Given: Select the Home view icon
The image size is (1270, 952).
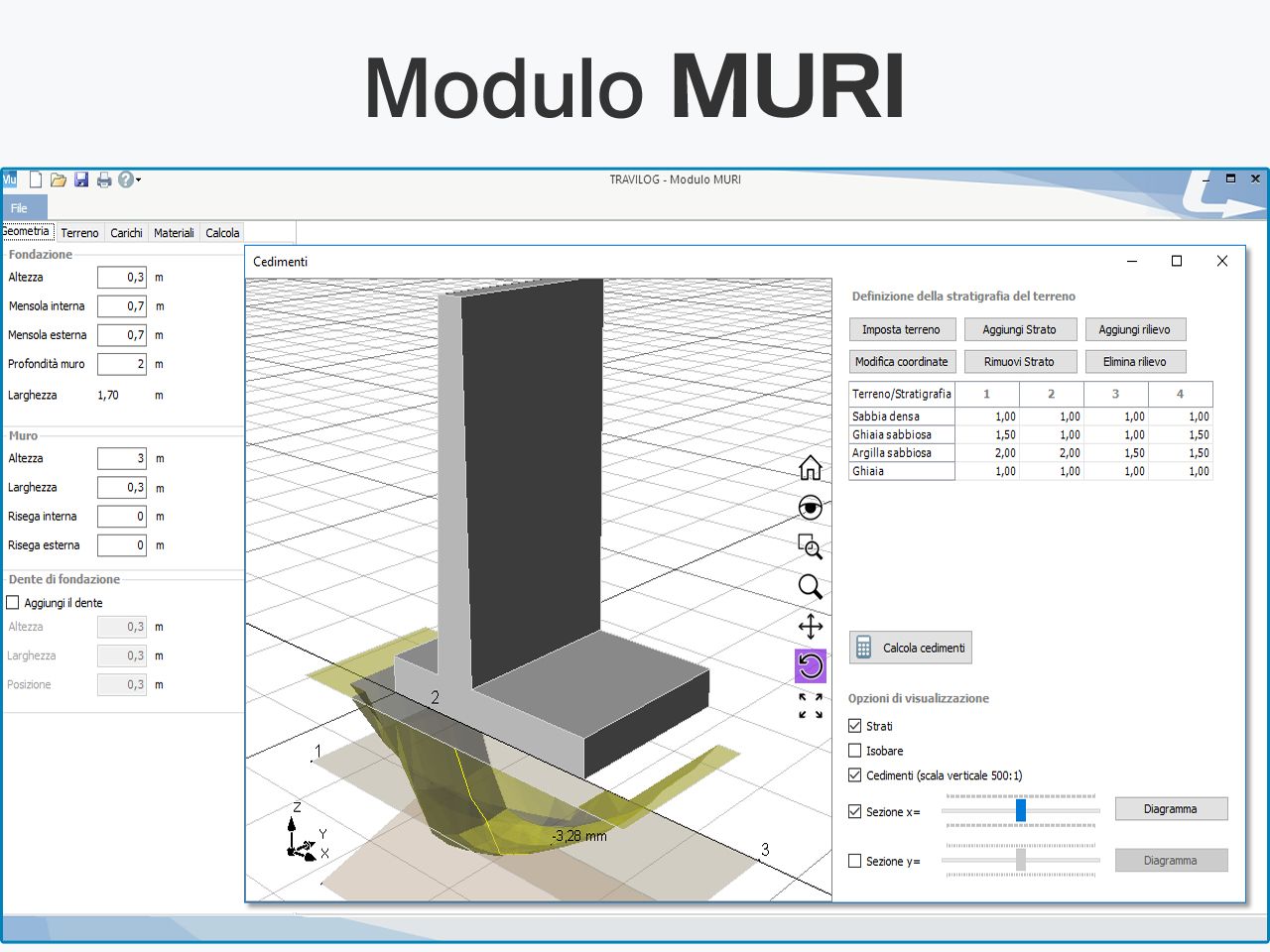Looking at the screenshot, I should [811, 467].
